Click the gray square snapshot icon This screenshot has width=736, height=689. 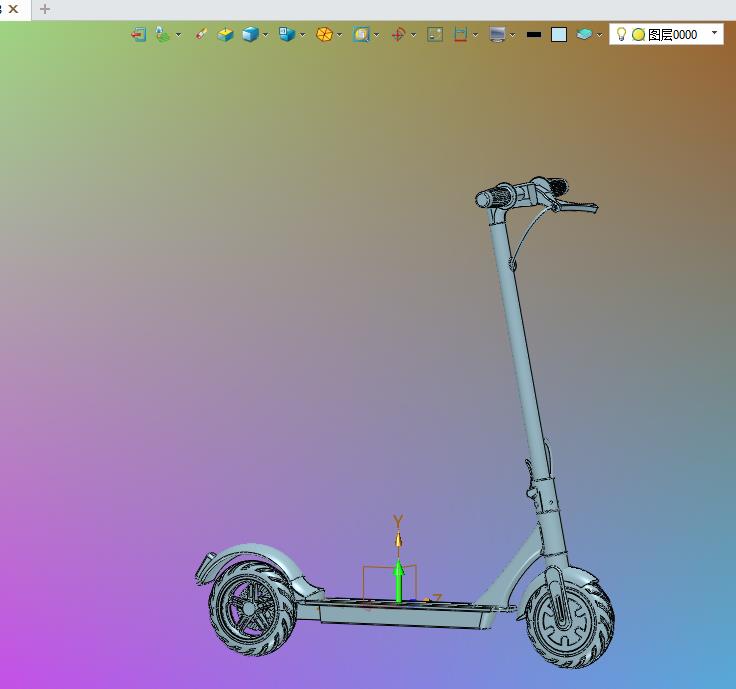pyautogui.click(x=435, y=35)
